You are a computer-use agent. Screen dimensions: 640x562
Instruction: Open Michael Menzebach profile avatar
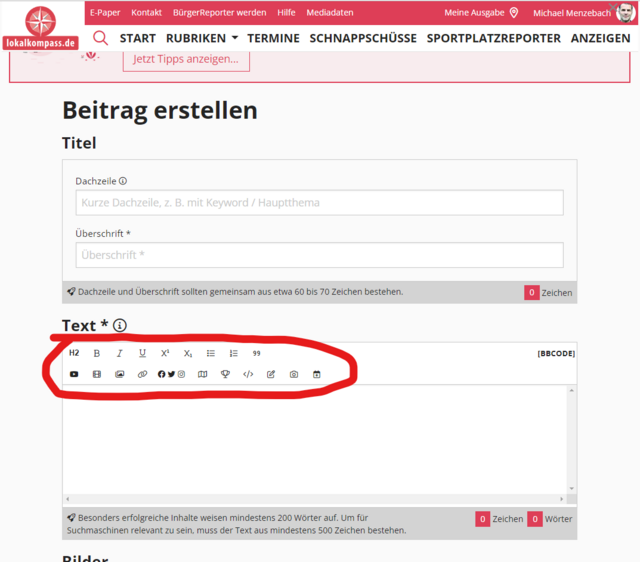pyautogui.click(x=625, y=13)
